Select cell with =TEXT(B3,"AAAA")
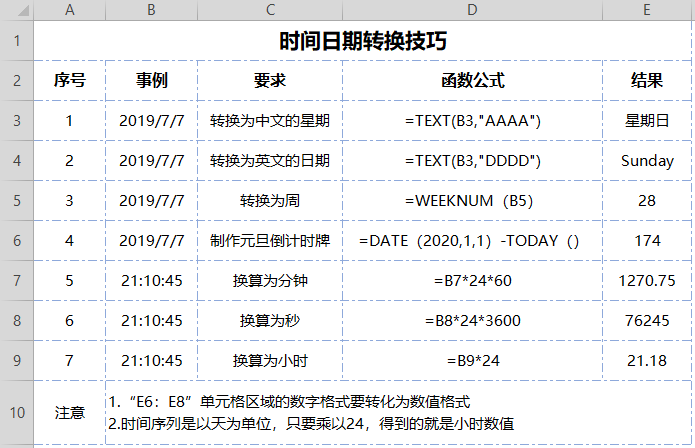Viewport: 695px width, 448px height. click(472, 121)
